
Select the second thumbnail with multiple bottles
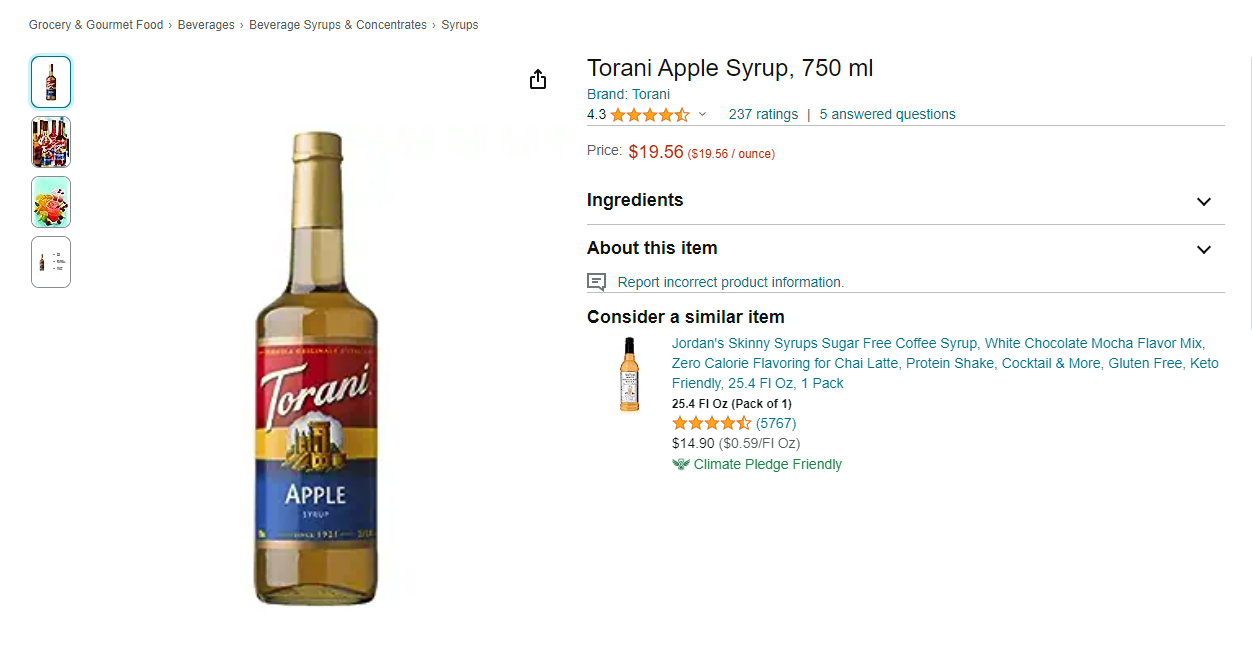point(51,142)
